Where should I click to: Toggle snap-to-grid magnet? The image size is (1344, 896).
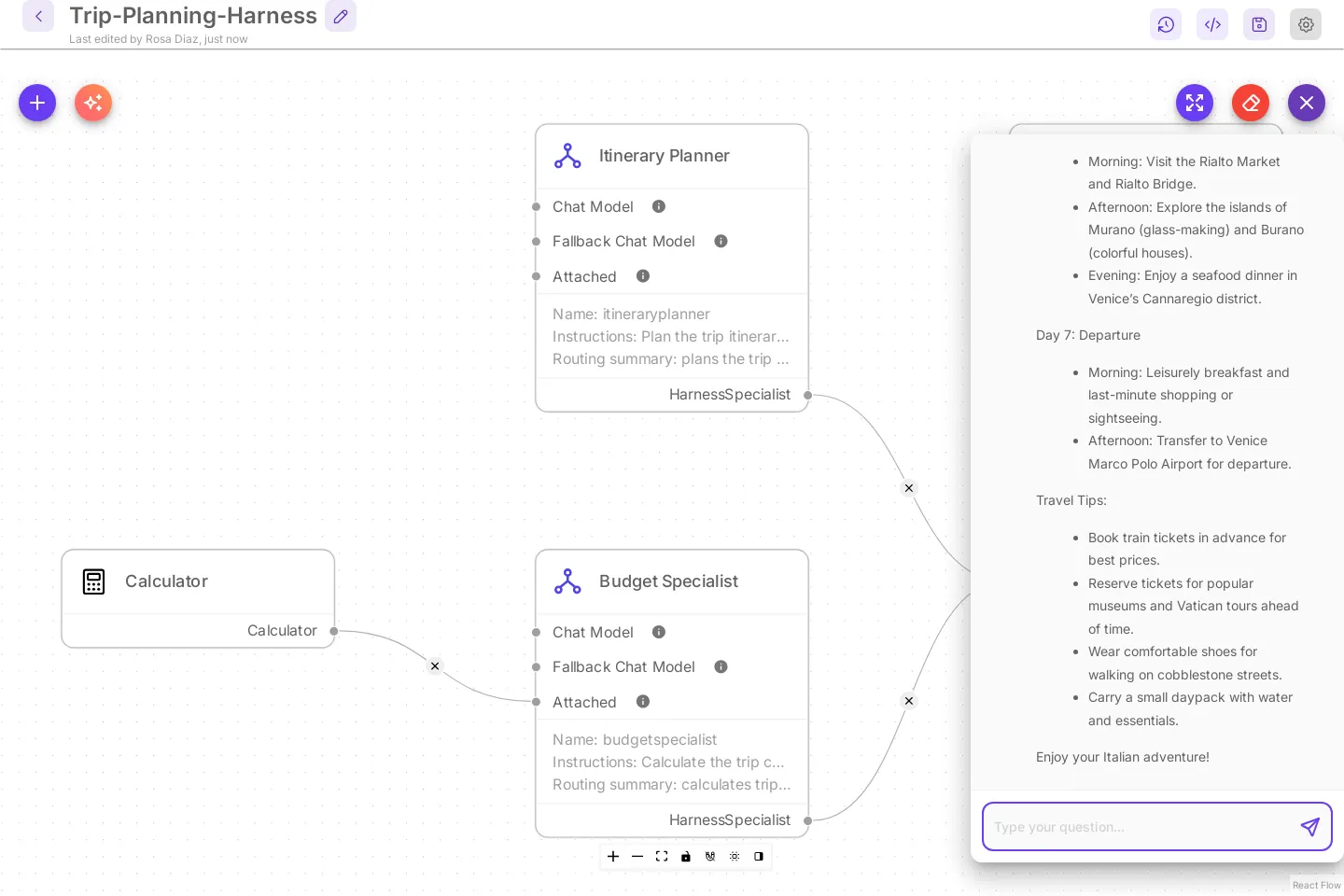point(710,856)
